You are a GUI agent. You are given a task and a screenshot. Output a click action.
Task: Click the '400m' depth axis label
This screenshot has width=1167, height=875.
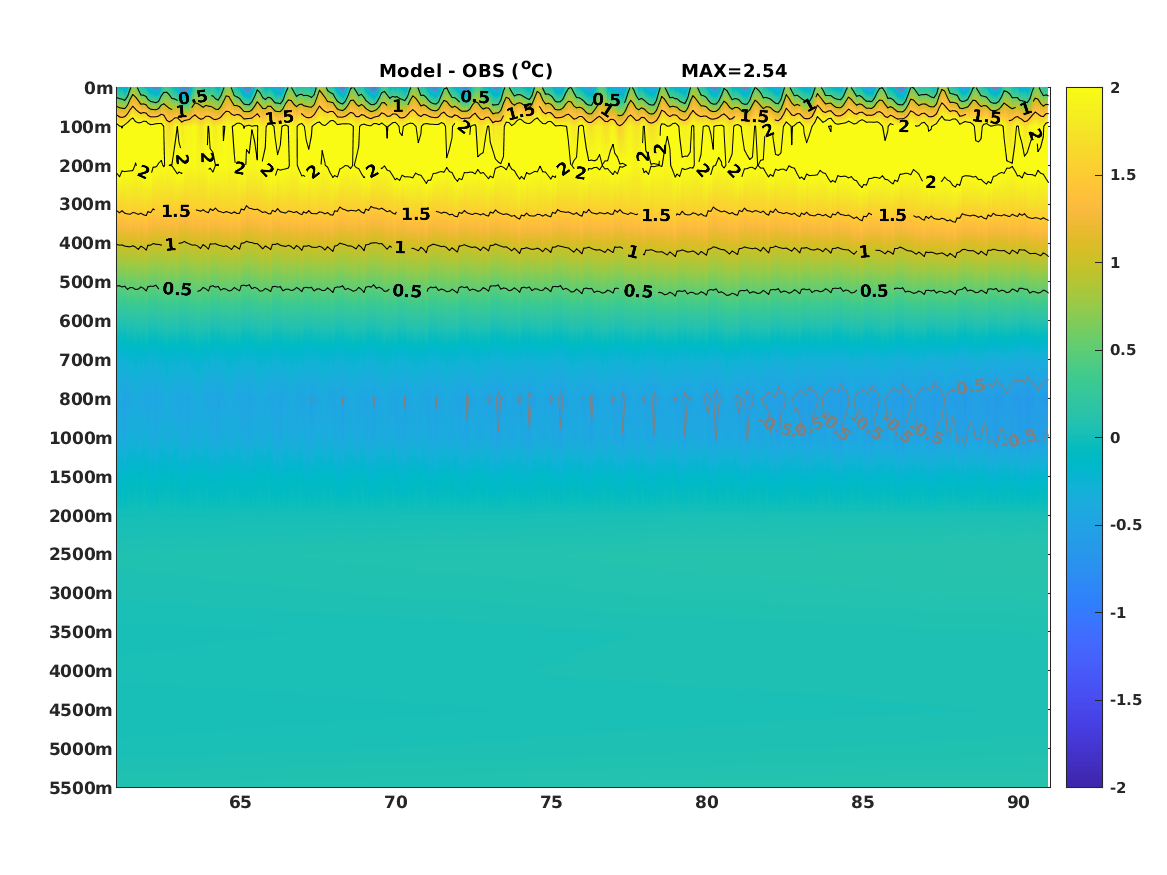point(86,243)
